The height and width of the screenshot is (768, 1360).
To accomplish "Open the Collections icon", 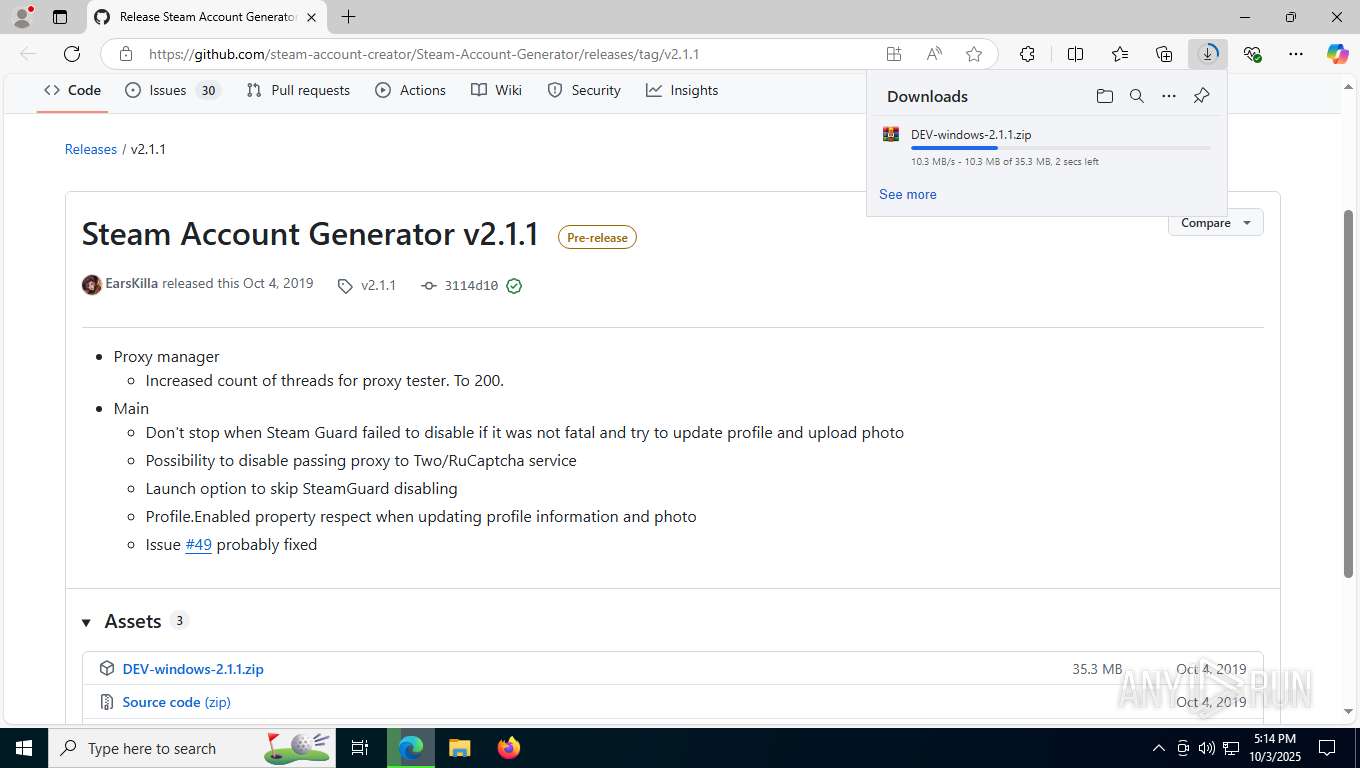I will tap(1164, 54).
